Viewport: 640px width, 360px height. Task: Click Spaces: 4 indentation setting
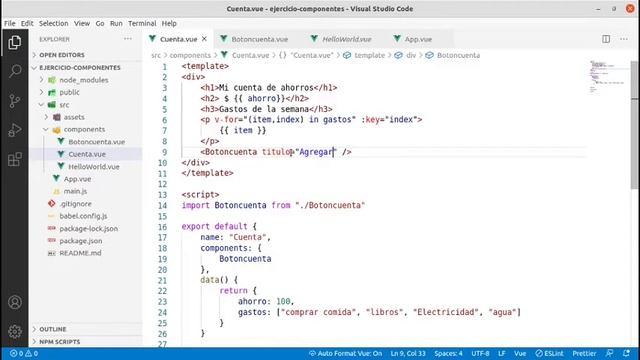[448, 353]
